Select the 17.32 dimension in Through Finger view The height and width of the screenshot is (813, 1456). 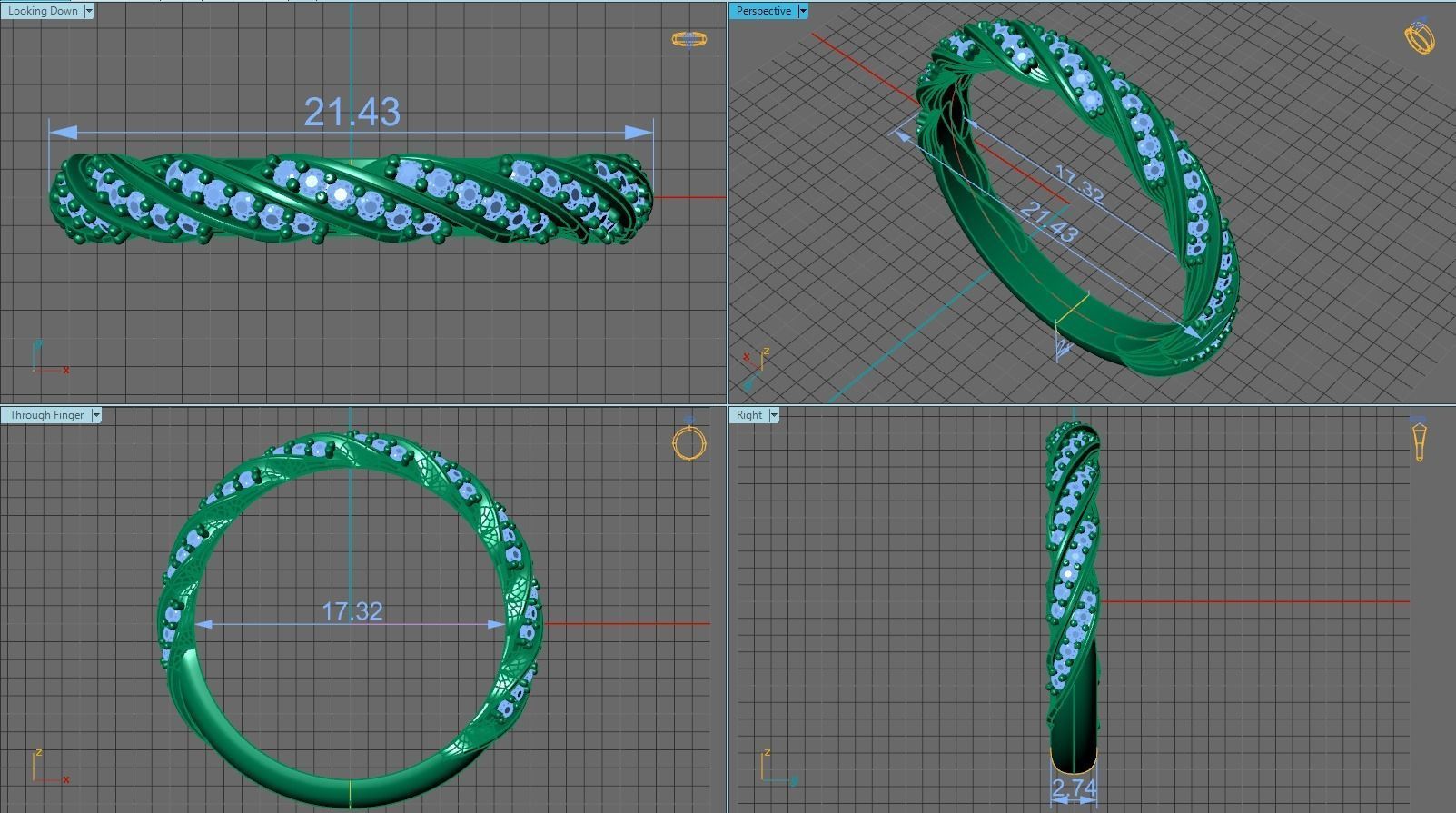click(x=352, y=611)
